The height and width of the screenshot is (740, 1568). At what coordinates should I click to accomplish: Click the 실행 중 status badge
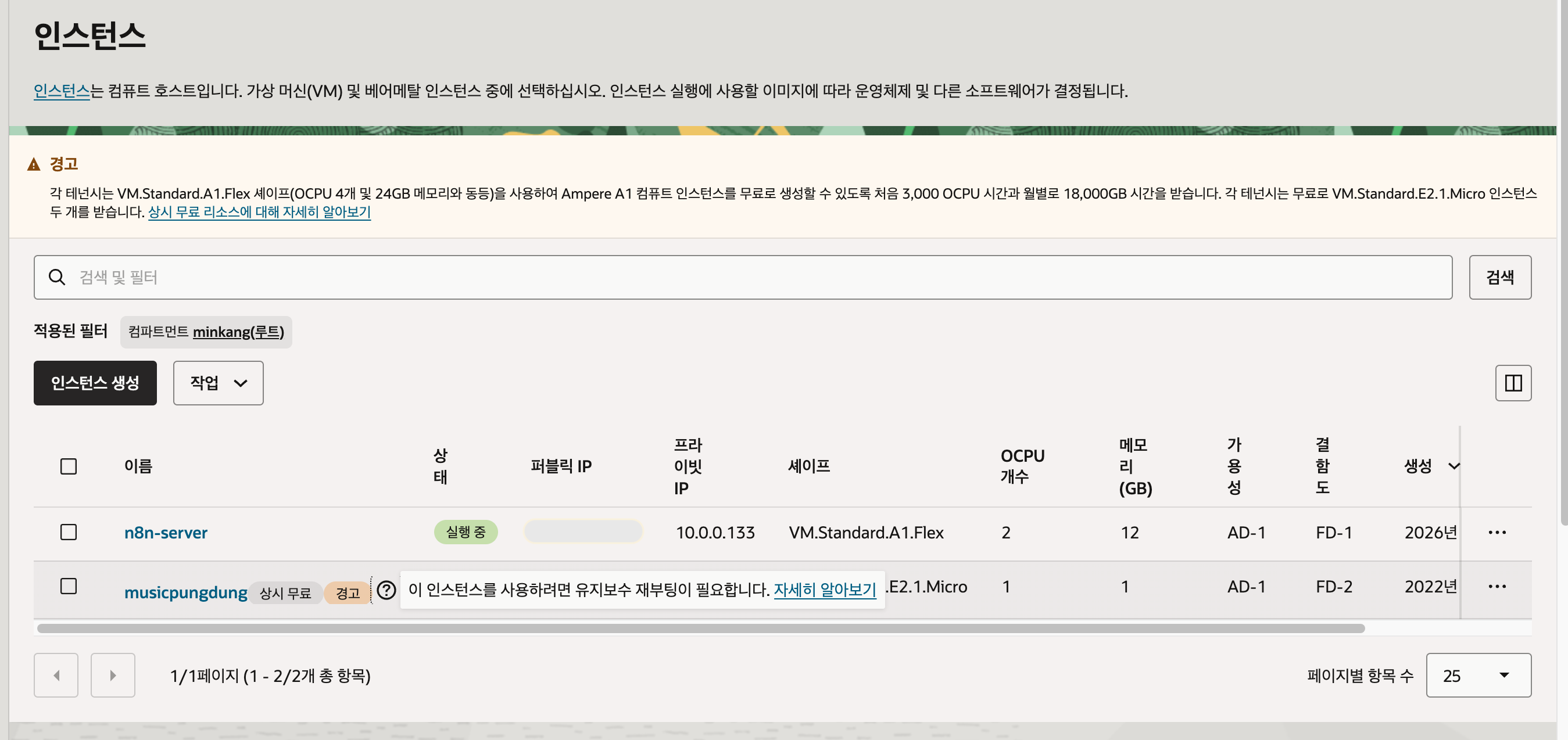coord(466,532)
